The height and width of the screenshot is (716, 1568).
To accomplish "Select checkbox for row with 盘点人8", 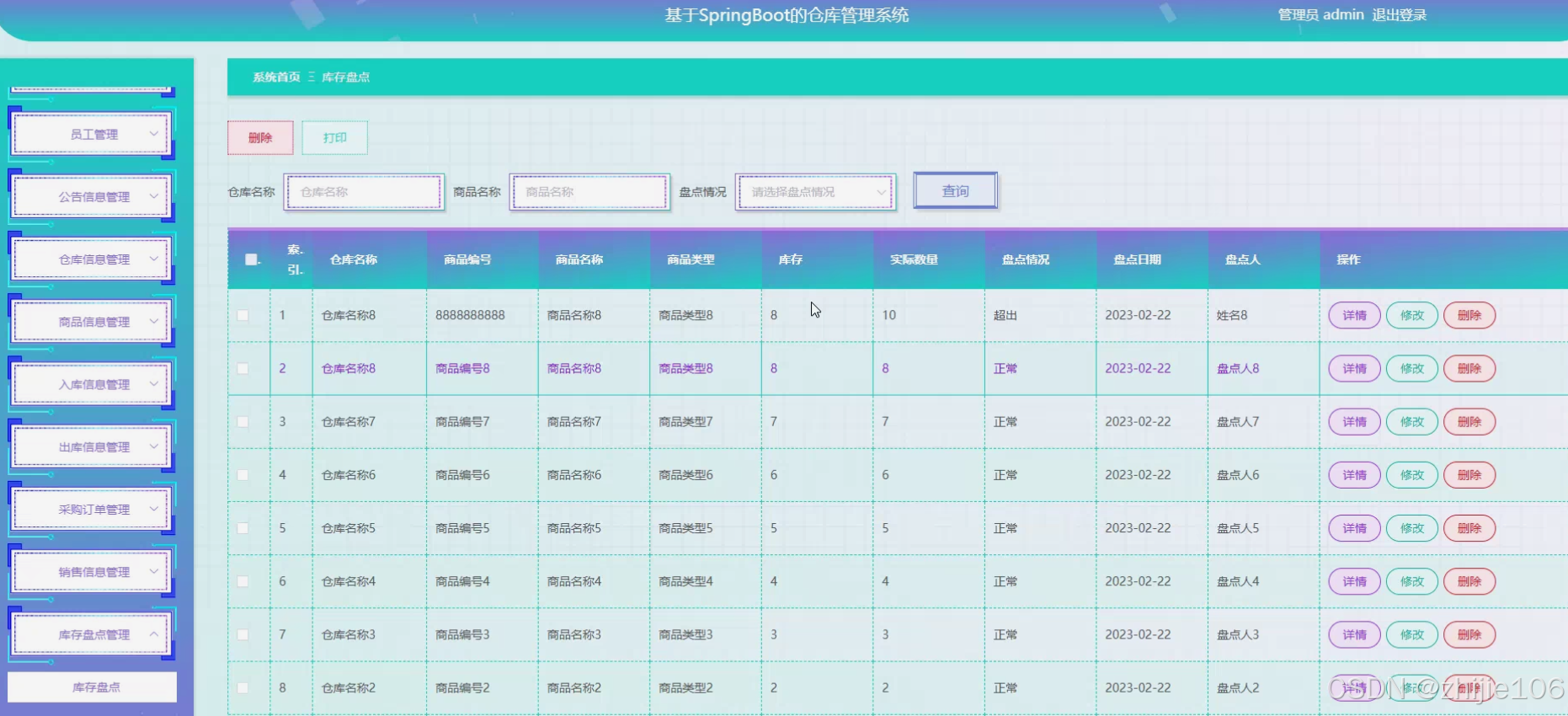I will (x=243, y=368).
